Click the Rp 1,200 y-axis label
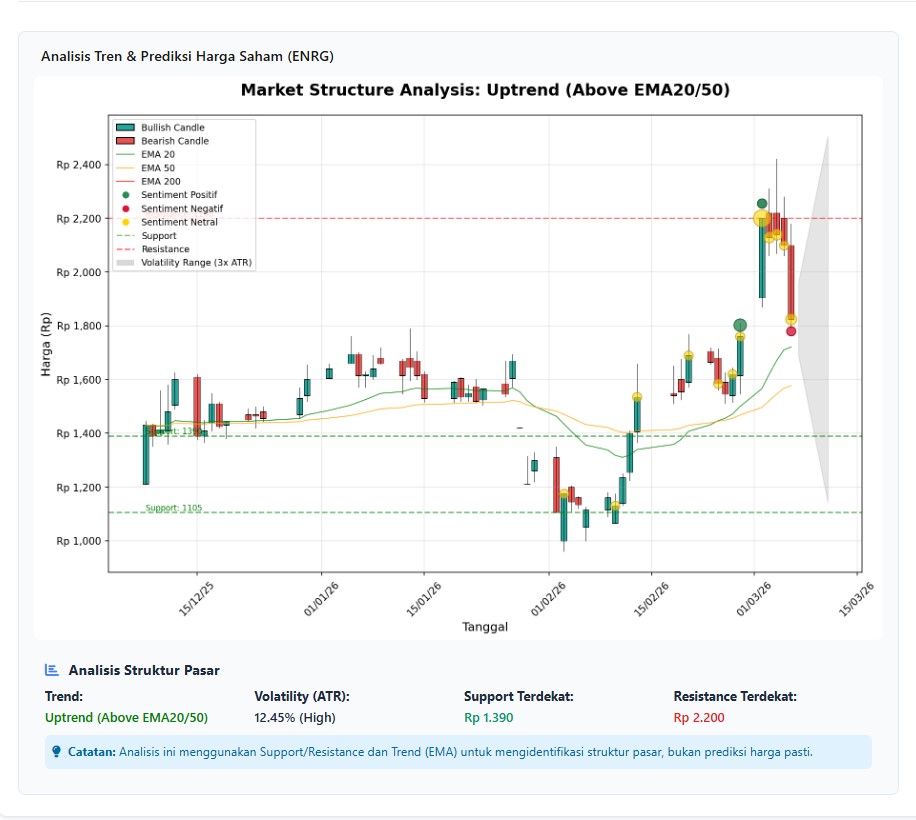 tap(79, 487)
